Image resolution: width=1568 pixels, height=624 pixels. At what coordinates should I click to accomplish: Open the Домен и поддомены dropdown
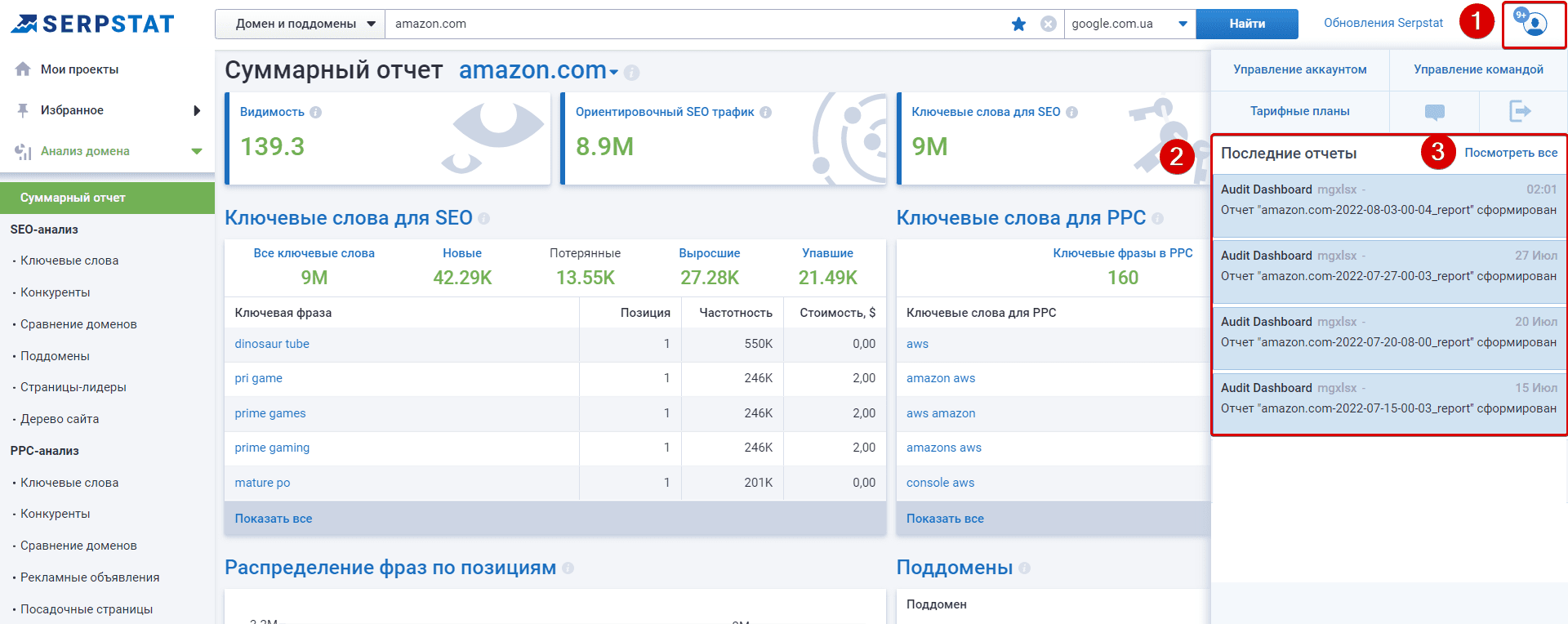tap(300, 24)
